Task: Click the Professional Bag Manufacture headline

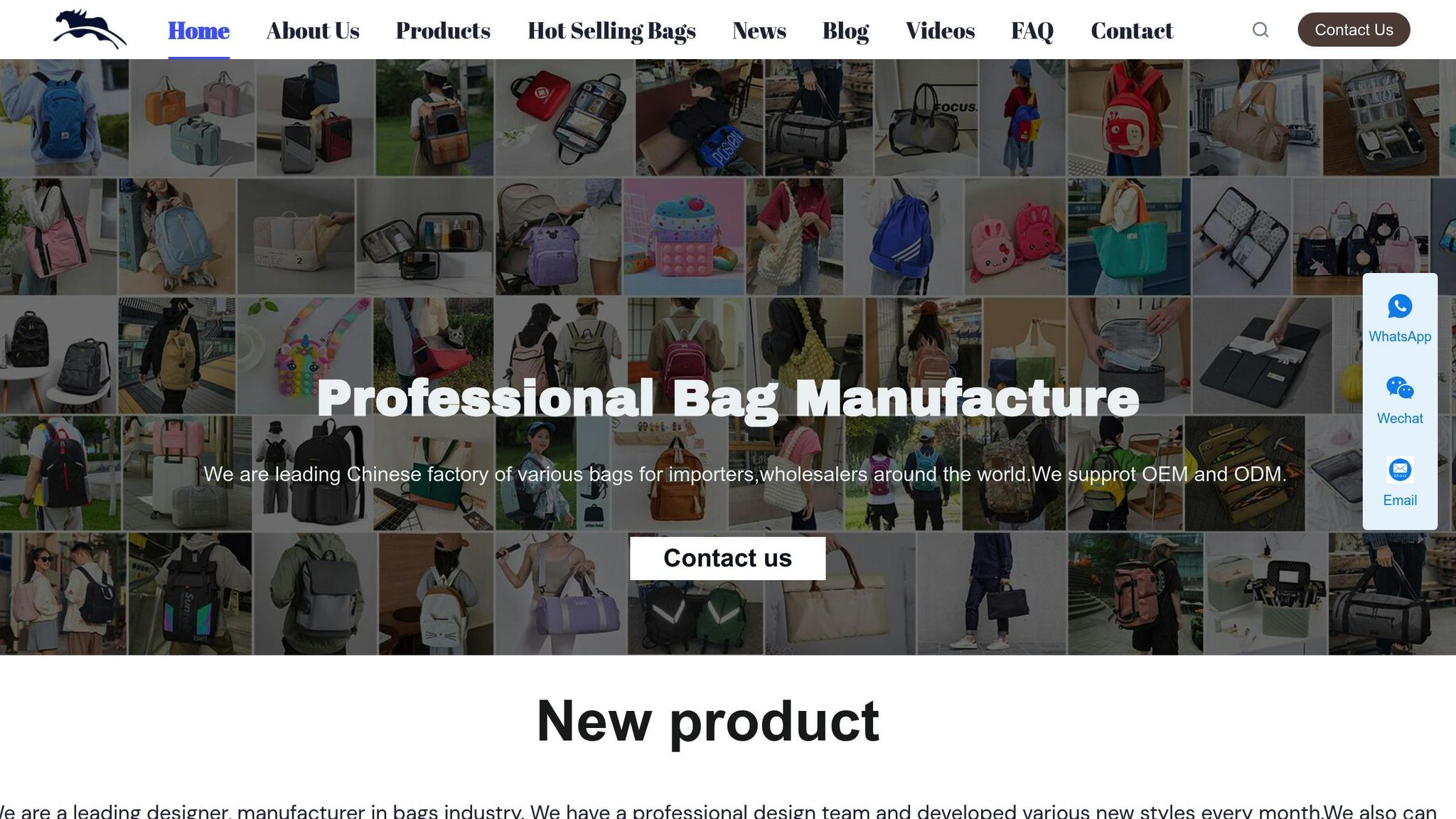Action: (x=728, y=399)
